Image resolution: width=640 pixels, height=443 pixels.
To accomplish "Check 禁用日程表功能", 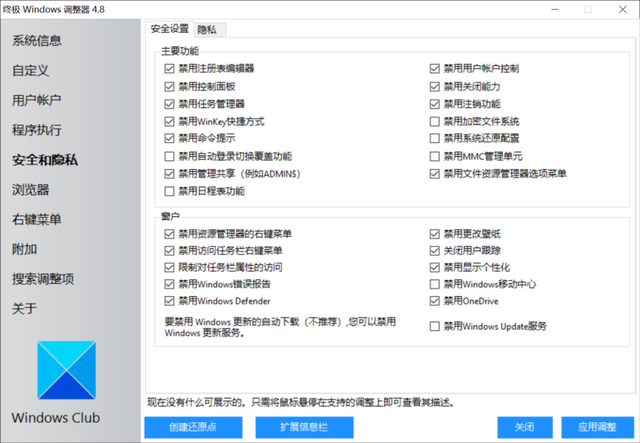I will pyautogui.click(x=169, y=191).
